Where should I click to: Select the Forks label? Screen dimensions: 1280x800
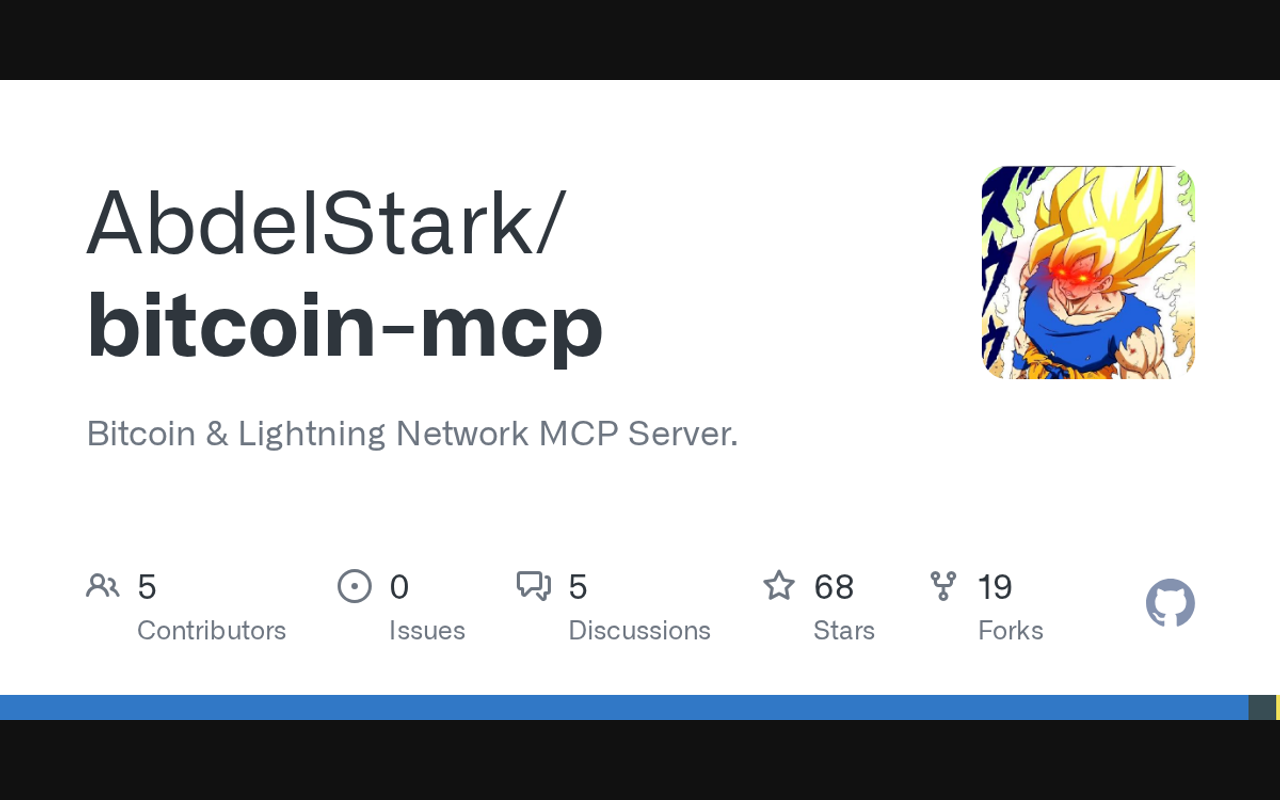1010,630
